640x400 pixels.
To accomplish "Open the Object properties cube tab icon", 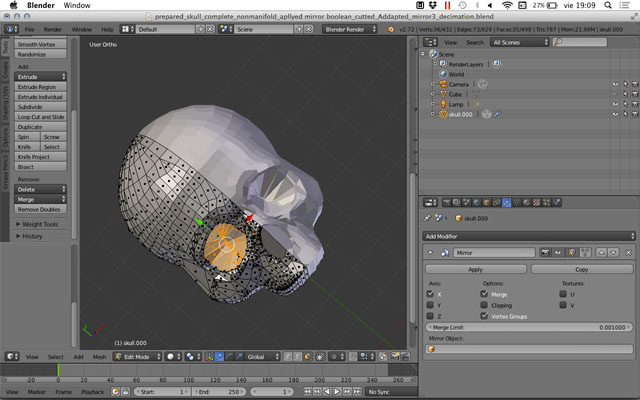I will 487,202.
